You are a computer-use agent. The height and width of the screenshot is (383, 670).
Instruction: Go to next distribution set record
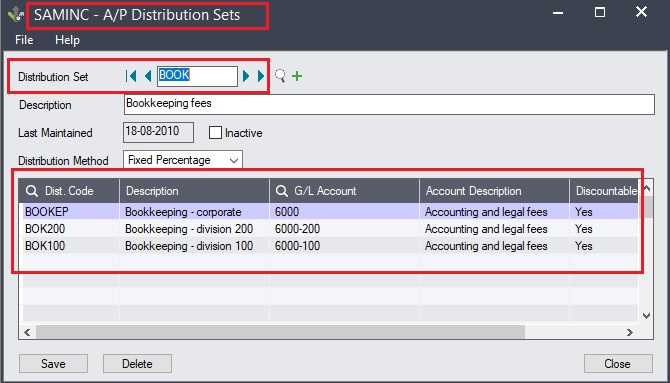[246, 76]
